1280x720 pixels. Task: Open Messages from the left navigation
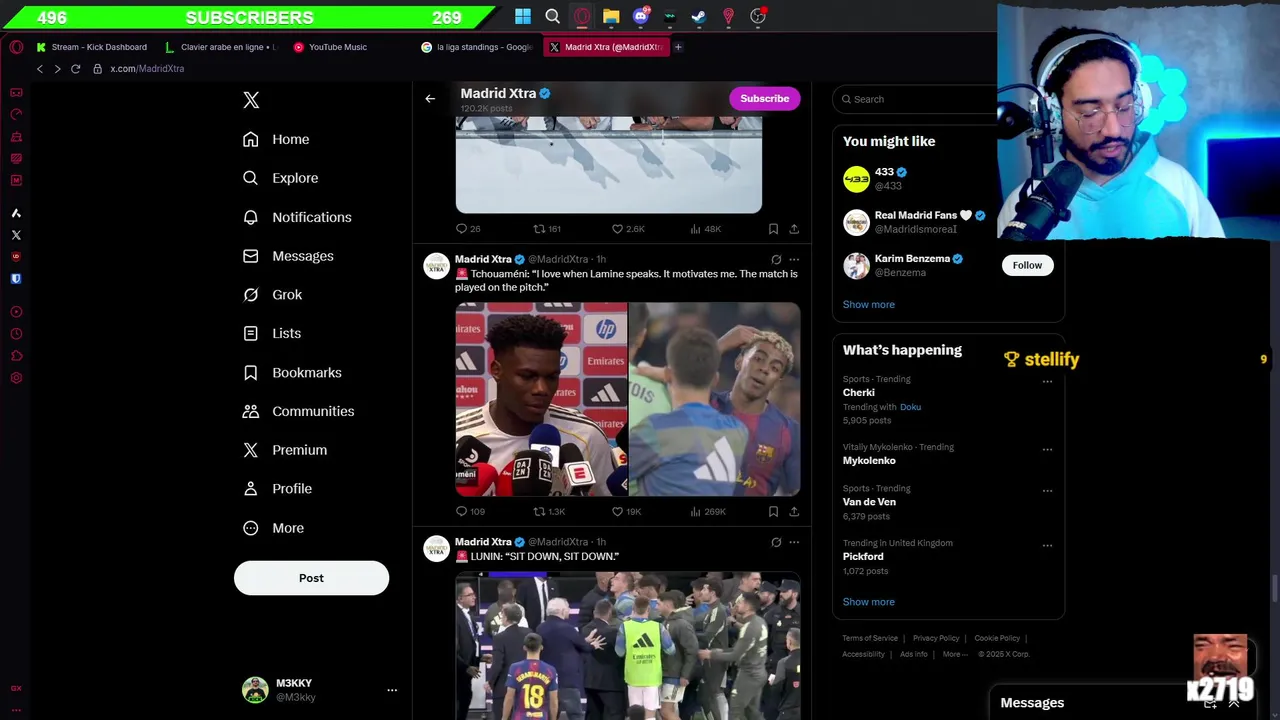click(x=288, y=256)
